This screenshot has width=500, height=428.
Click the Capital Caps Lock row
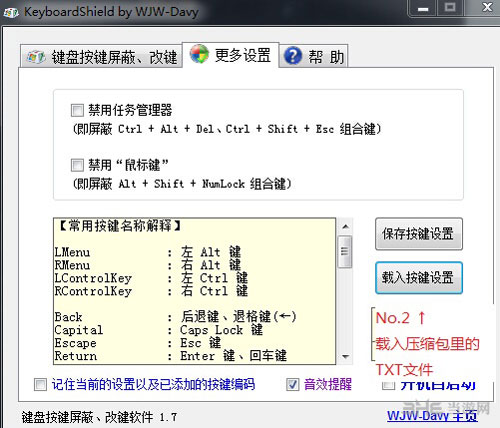tap(159, 330)
